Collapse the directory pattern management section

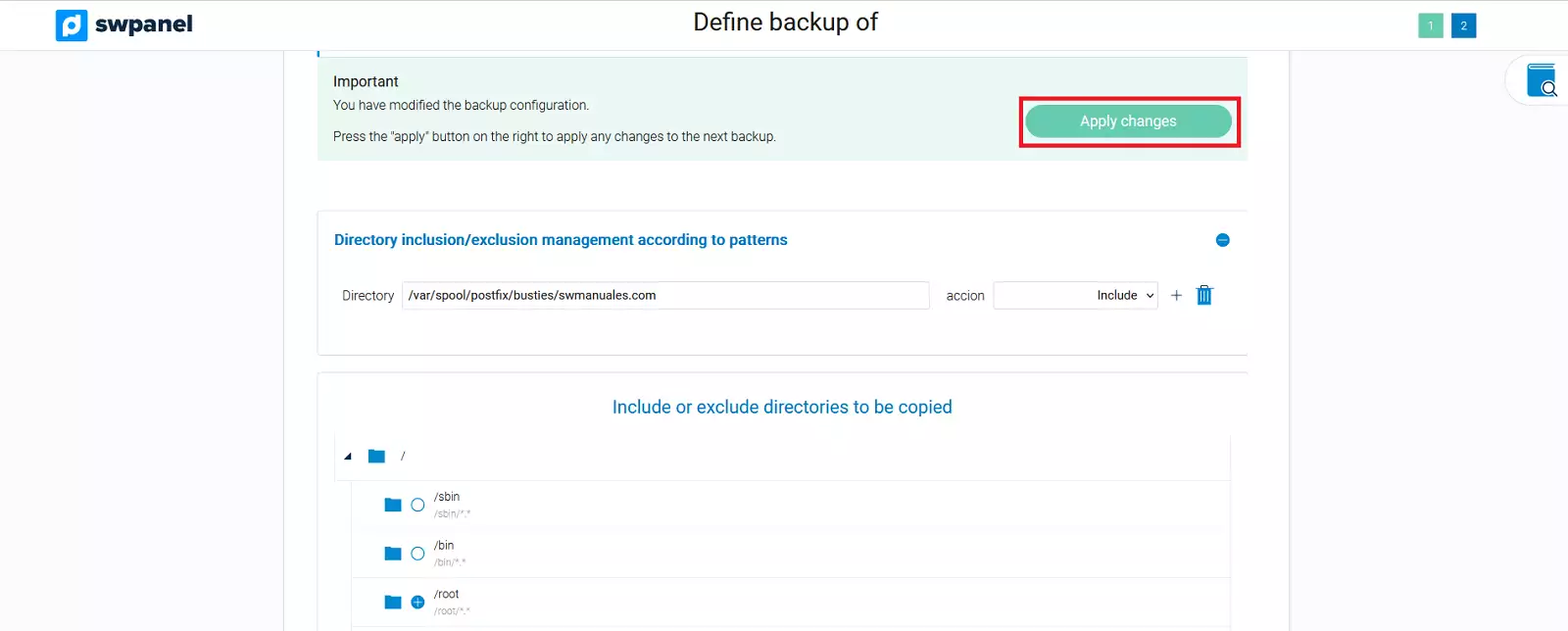1222,240
